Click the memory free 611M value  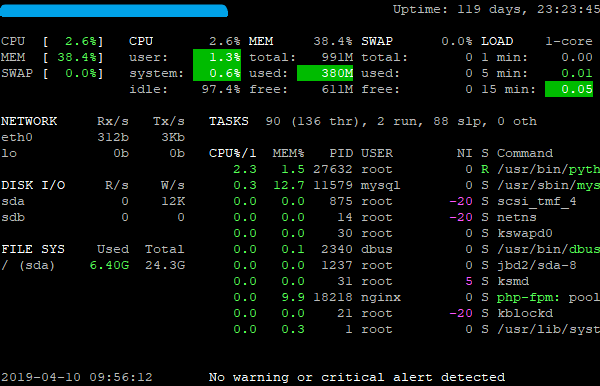[337, 90]
